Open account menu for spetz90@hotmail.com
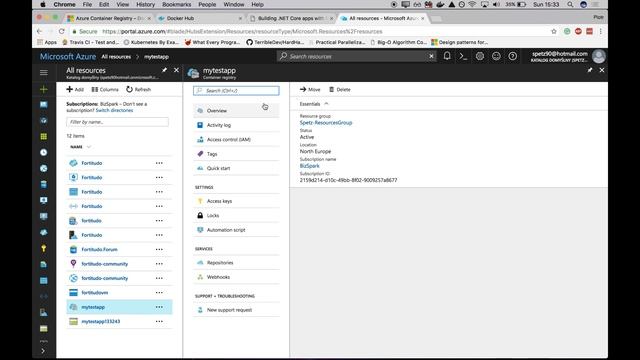Viewport: 640px width, 360px height. coord(568,56)
